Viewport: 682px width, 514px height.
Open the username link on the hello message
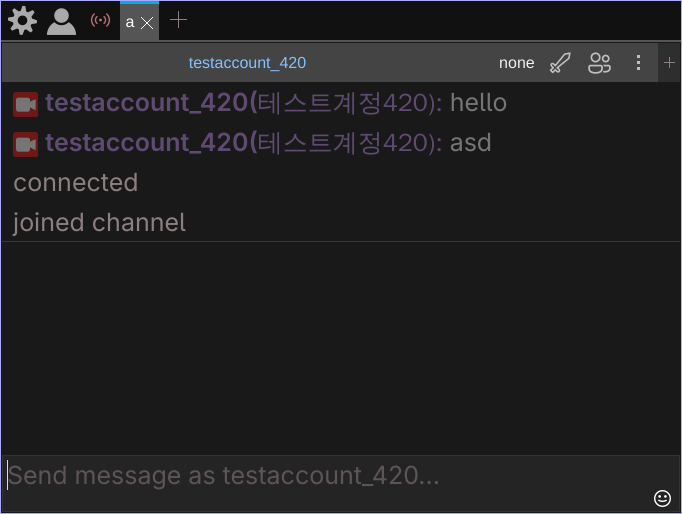[x=146, y=103]
